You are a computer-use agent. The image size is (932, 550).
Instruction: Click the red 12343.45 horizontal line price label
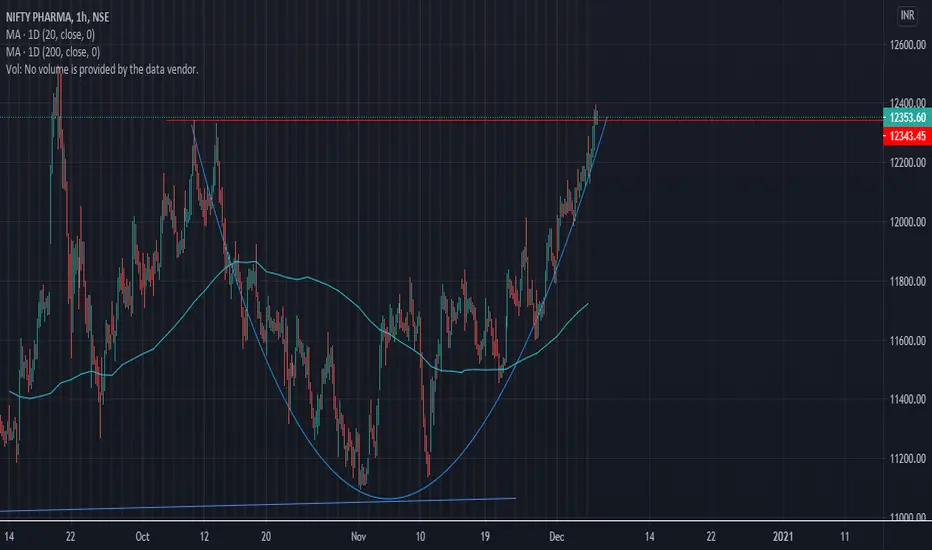click(x=908, y=136)
